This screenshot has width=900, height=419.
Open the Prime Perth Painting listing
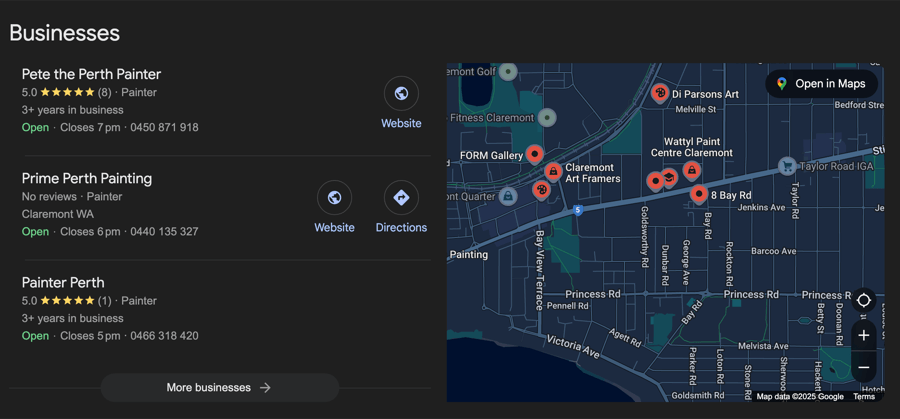(x=87, y=179)
